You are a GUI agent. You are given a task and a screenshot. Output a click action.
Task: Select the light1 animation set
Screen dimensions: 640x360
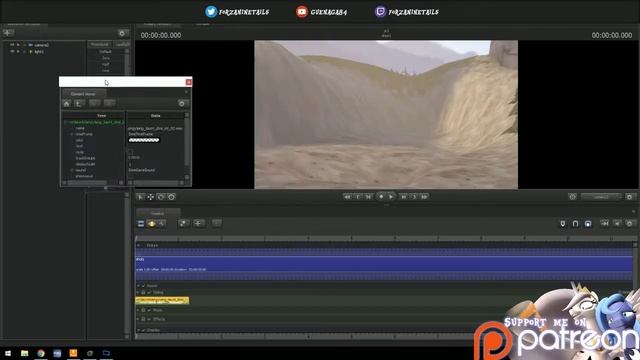click(39, 51)
